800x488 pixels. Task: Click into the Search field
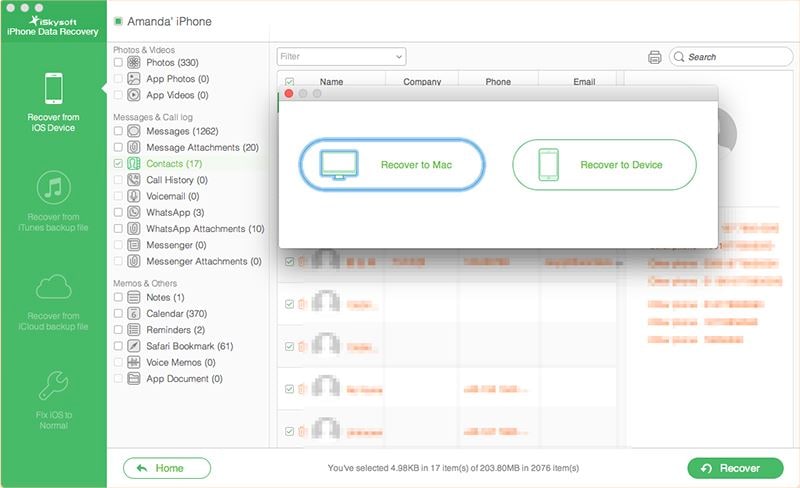(x=731, y=57)
